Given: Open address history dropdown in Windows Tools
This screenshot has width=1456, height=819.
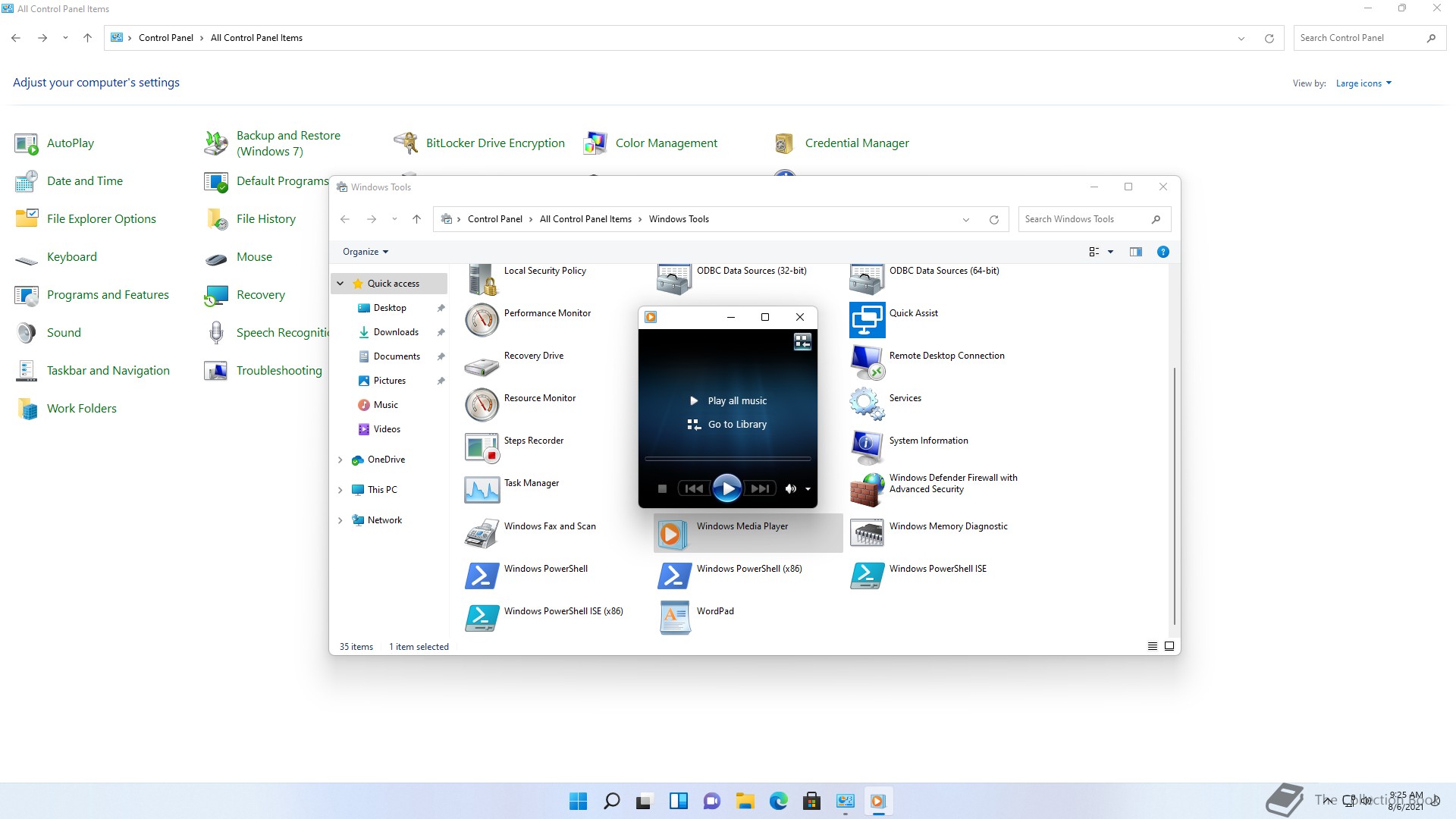Looking at the screenshot, I should pos(966,219).
